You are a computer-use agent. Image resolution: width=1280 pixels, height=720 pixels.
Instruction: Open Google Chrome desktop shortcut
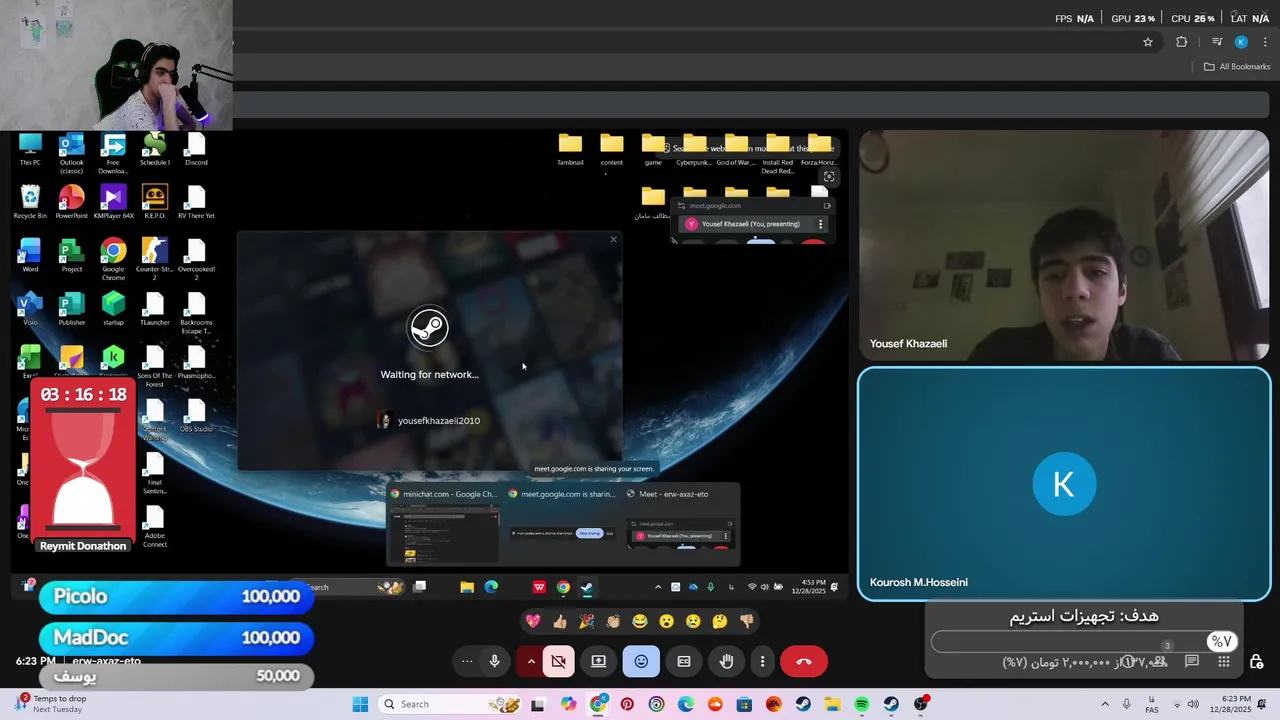pyautogui.click(x=113, y=257)
